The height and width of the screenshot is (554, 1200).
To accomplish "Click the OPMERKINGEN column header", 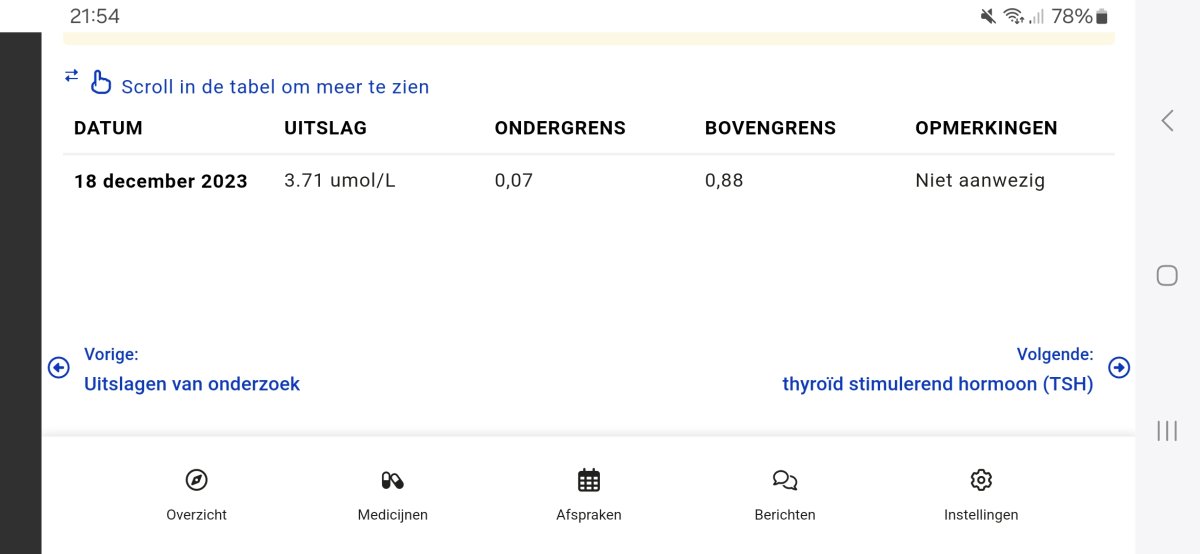I will tap(986, 128).
